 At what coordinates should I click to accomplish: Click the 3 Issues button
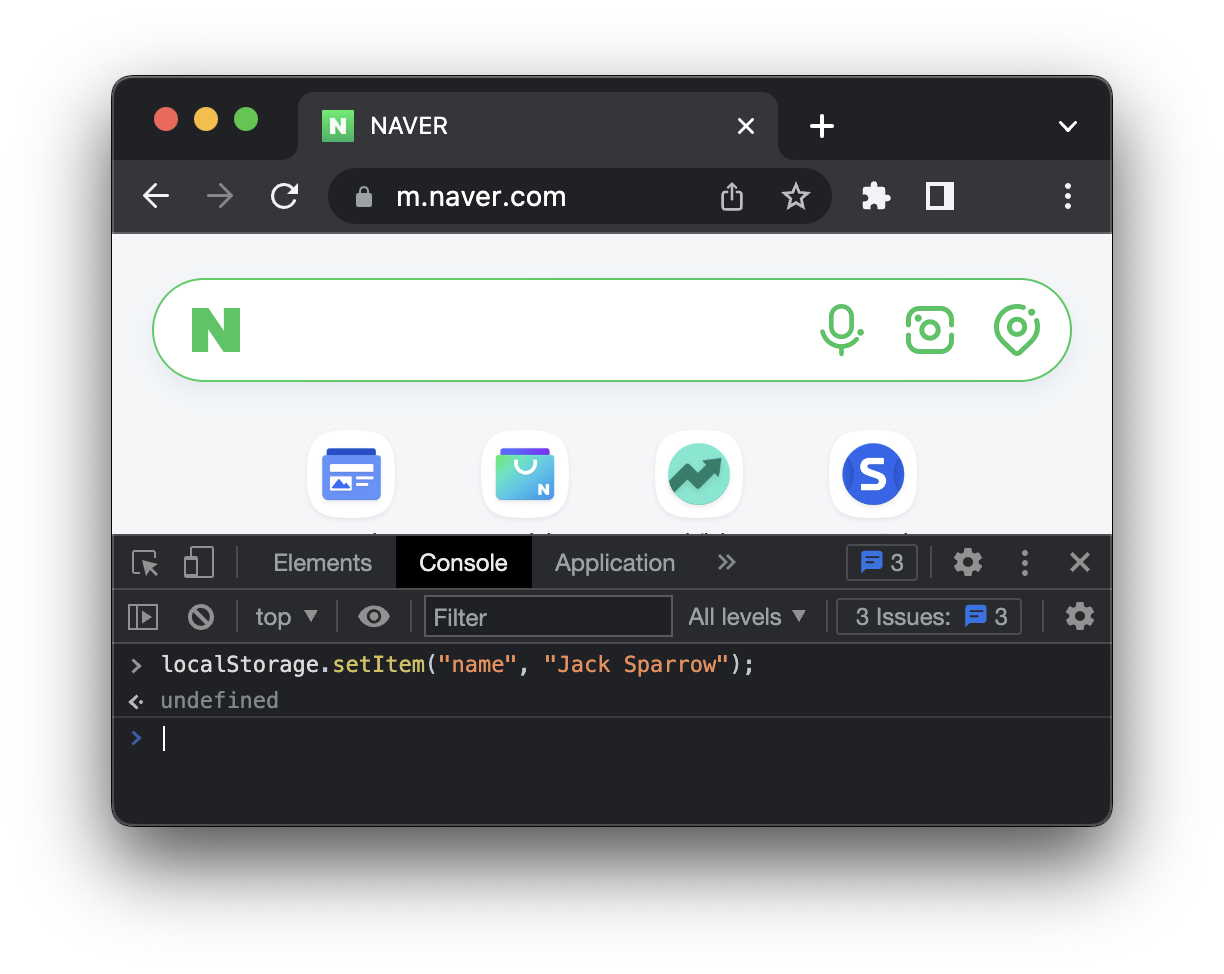click(x=929, y=617)
